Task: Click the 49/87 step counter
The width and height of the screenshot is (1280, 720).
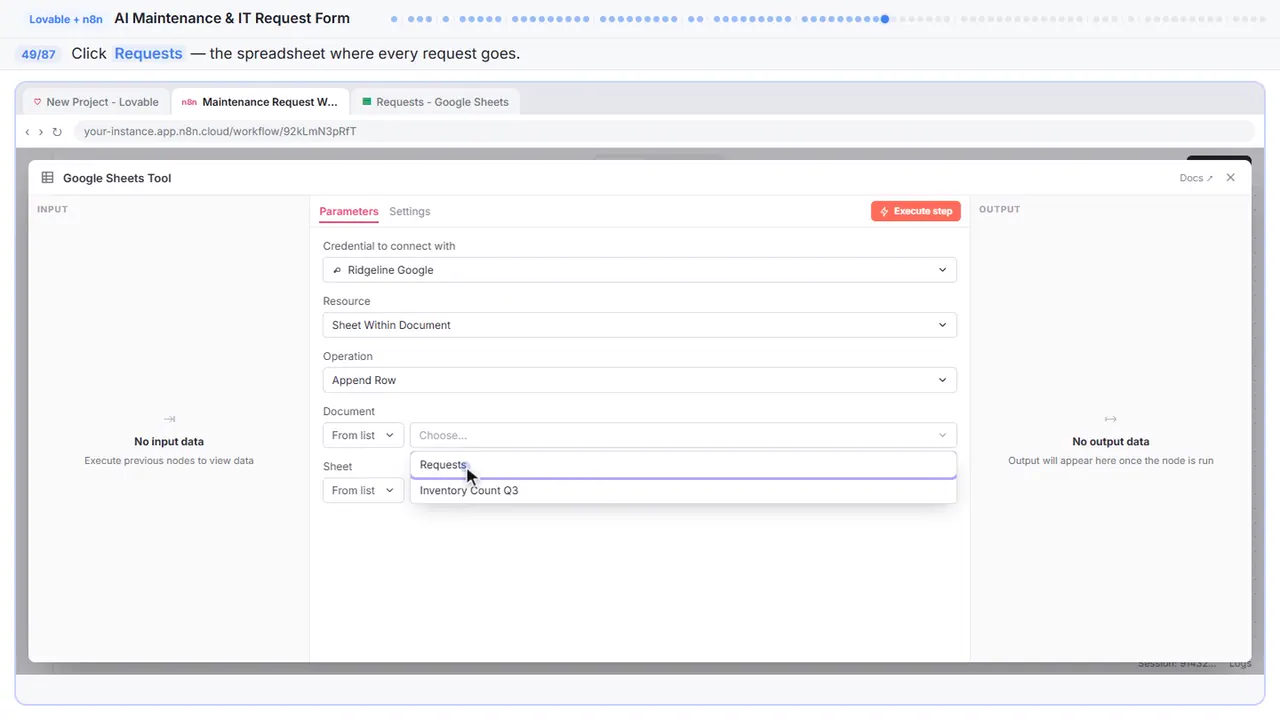Action: click(39, 54)
